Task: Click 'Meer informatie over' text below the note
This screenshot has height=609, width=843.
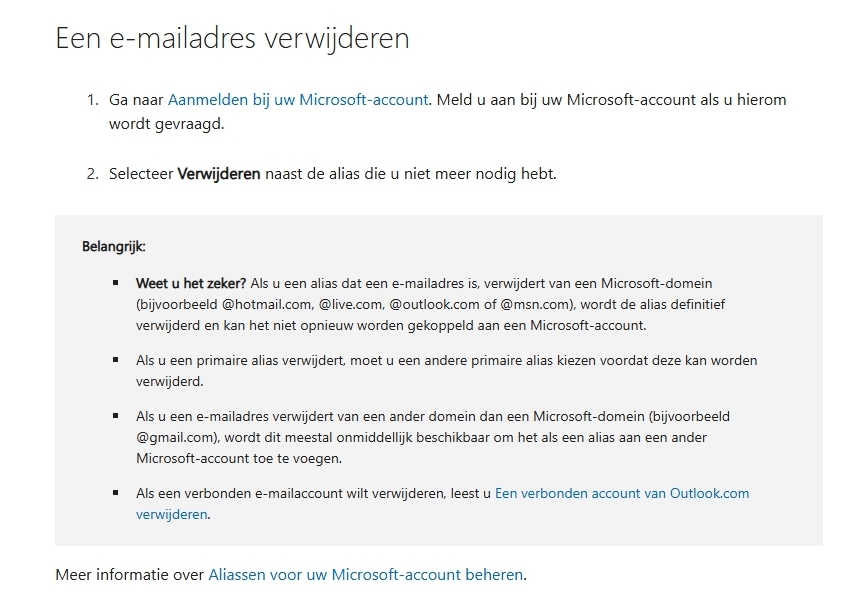Action: click(x=130, y=575)
